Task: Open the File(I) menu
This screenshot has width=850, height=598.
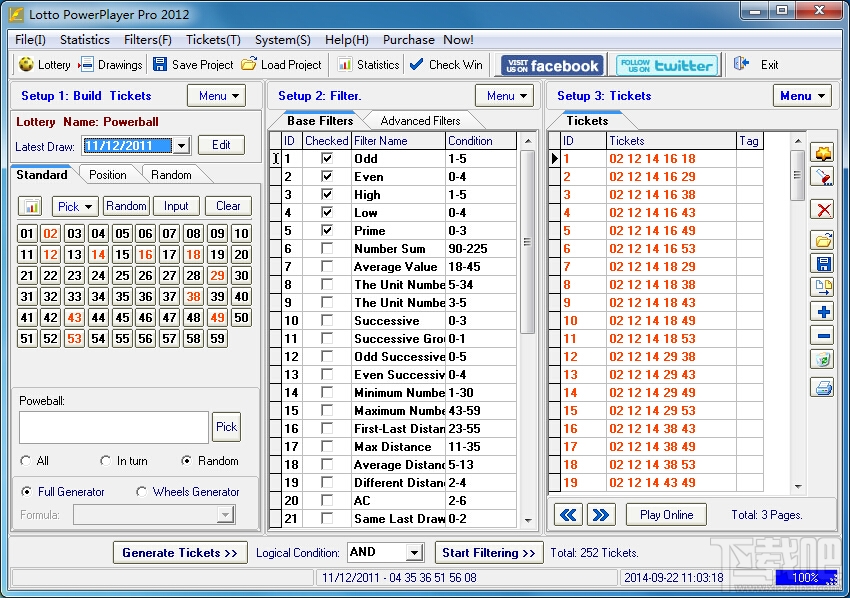Action: click(x=30, y=40)
